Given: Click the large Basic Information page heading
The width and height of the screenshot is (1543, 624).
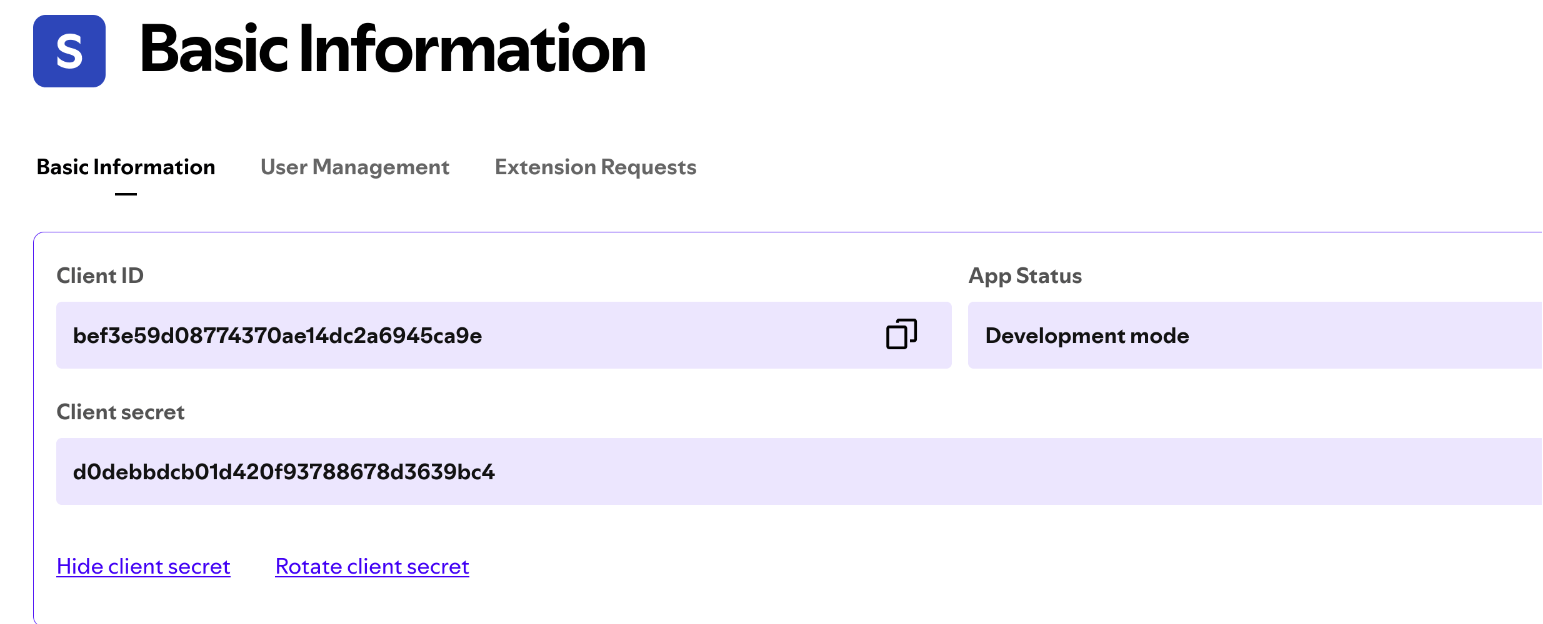Looking at the screenshot, I should pyautogui.click(x=393, y=49).
